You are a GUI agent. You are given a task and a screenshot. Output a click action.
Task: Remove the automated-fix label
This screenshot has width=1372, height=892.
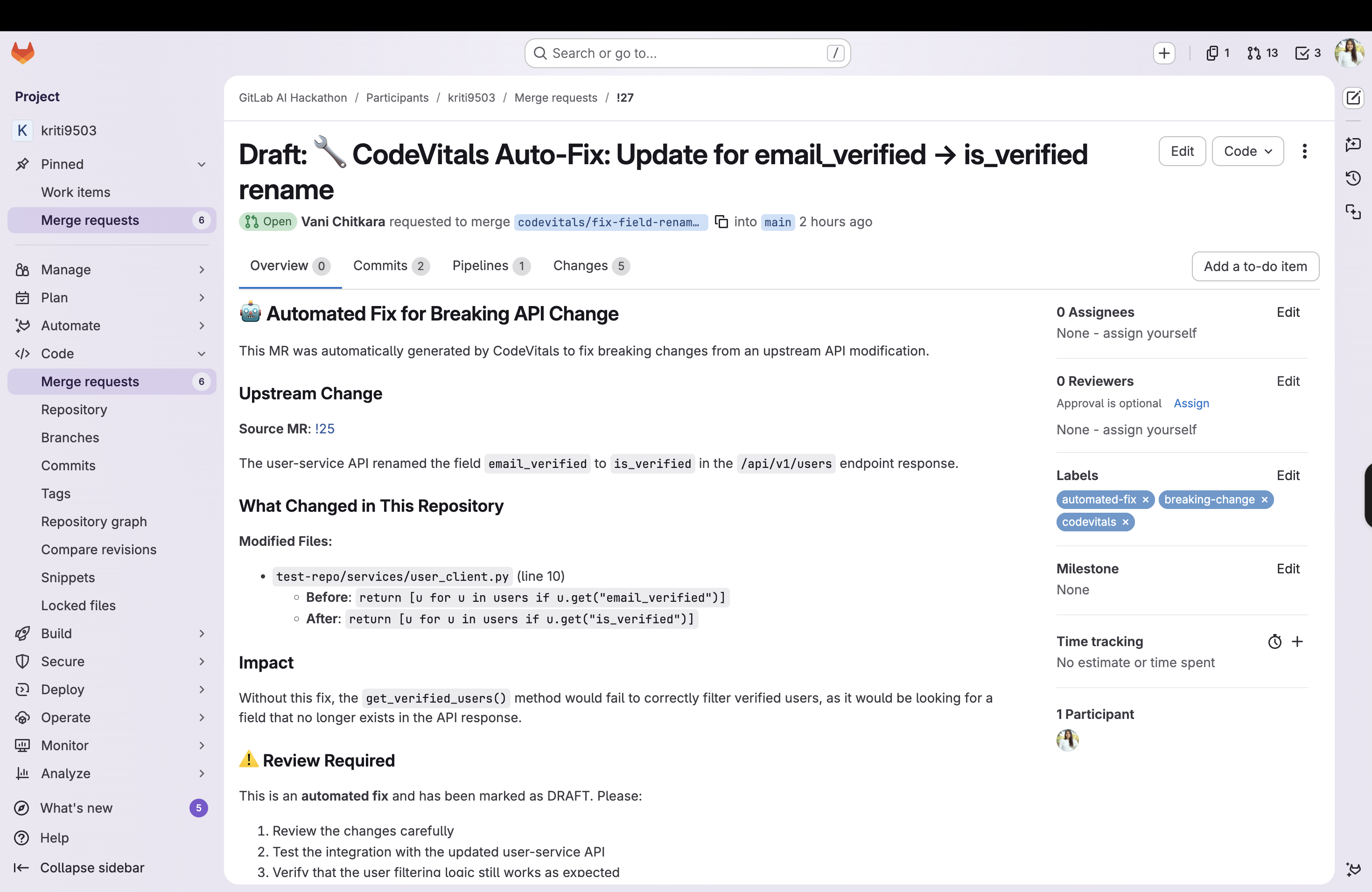(1146, 500)
